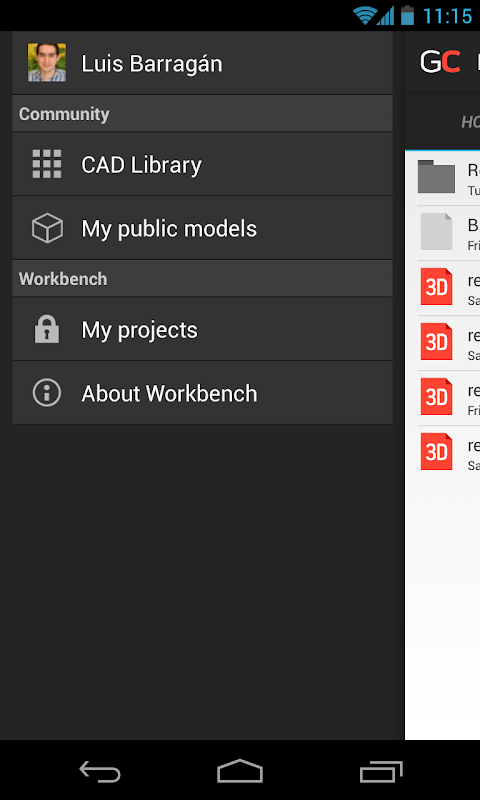Switch to the partially visible HO tab
480x800 pixels.
coord(470,122)
